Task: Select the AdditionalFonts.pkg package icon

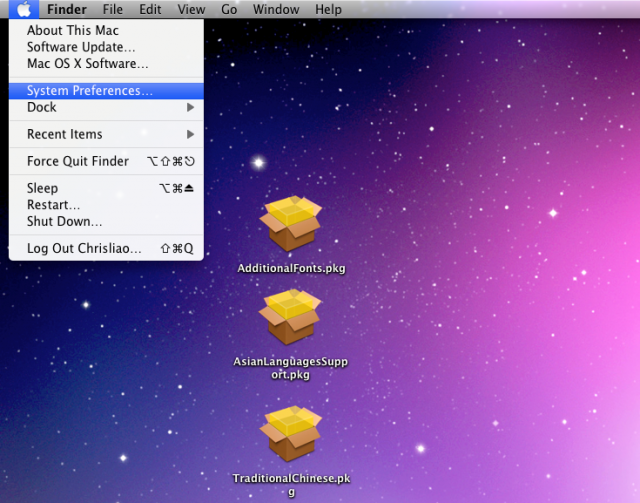Action: (x=291, y=223)
